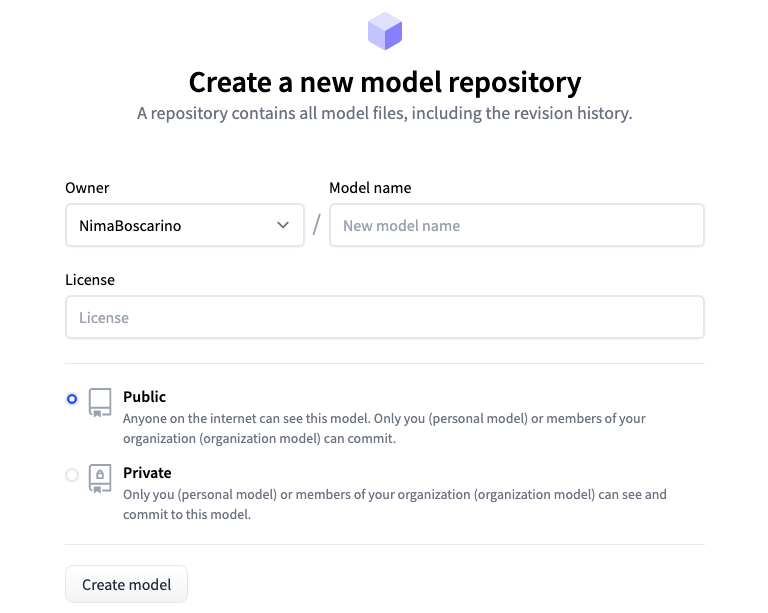Click the Public visibility description text
Screen dimensions: 768x613
pyautogui.click(x=384, y=428)
